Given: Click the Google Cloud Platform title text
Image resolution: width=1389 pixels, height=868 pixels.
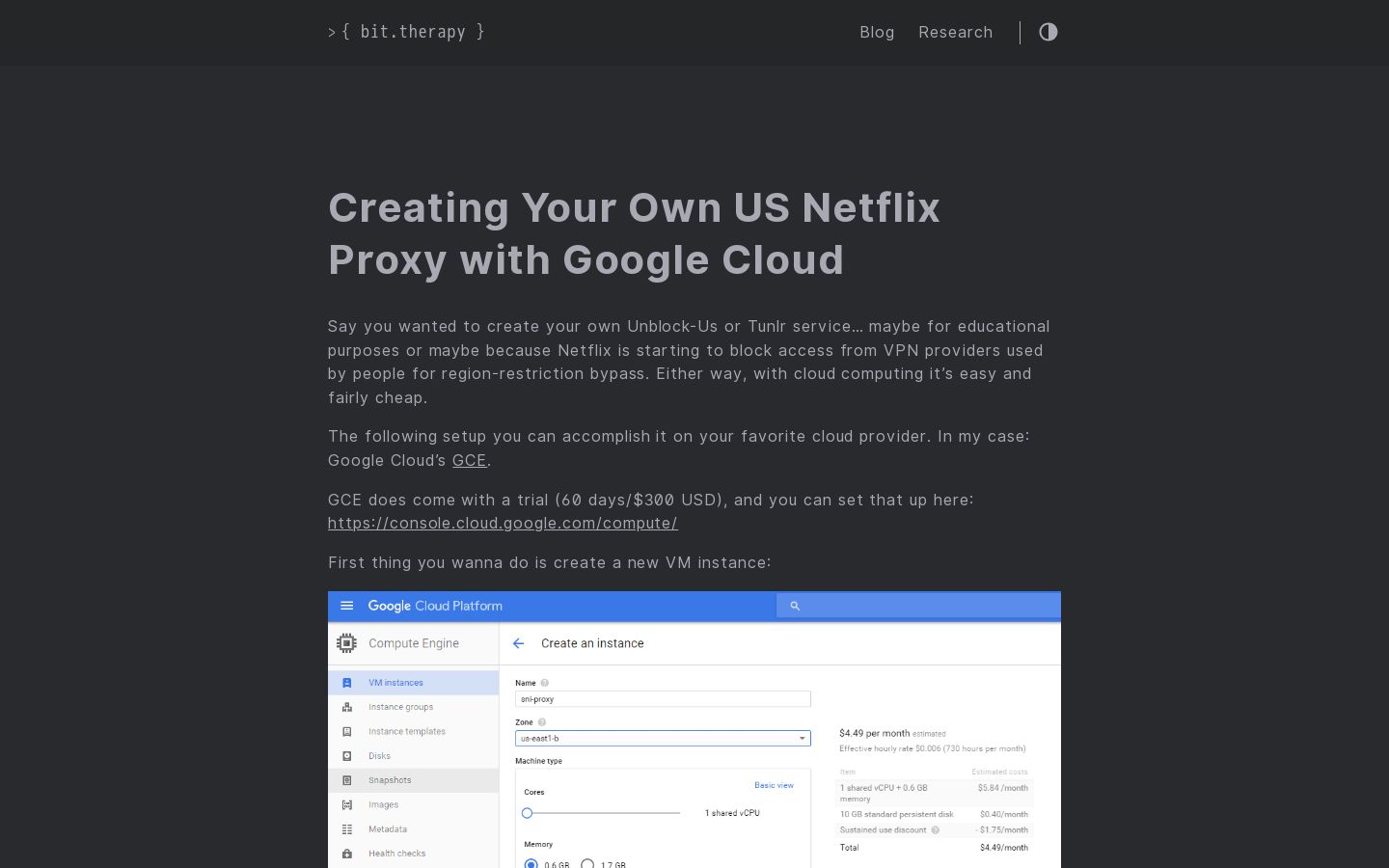Looking at the screenshot, I should pos(435,606).
